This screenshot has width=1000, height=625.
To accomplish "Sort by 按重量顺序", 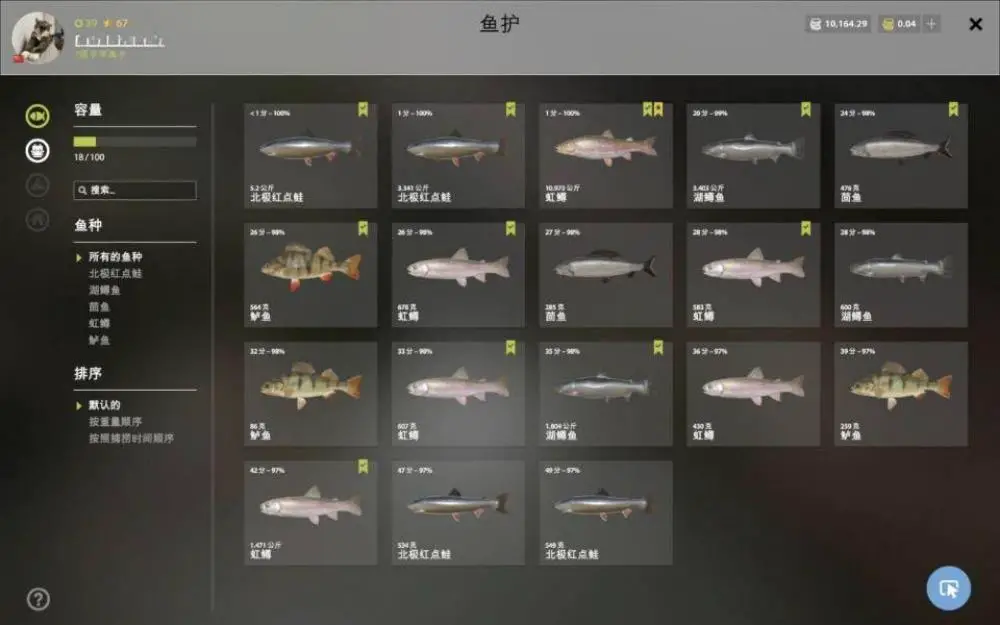I will point(115,422).
